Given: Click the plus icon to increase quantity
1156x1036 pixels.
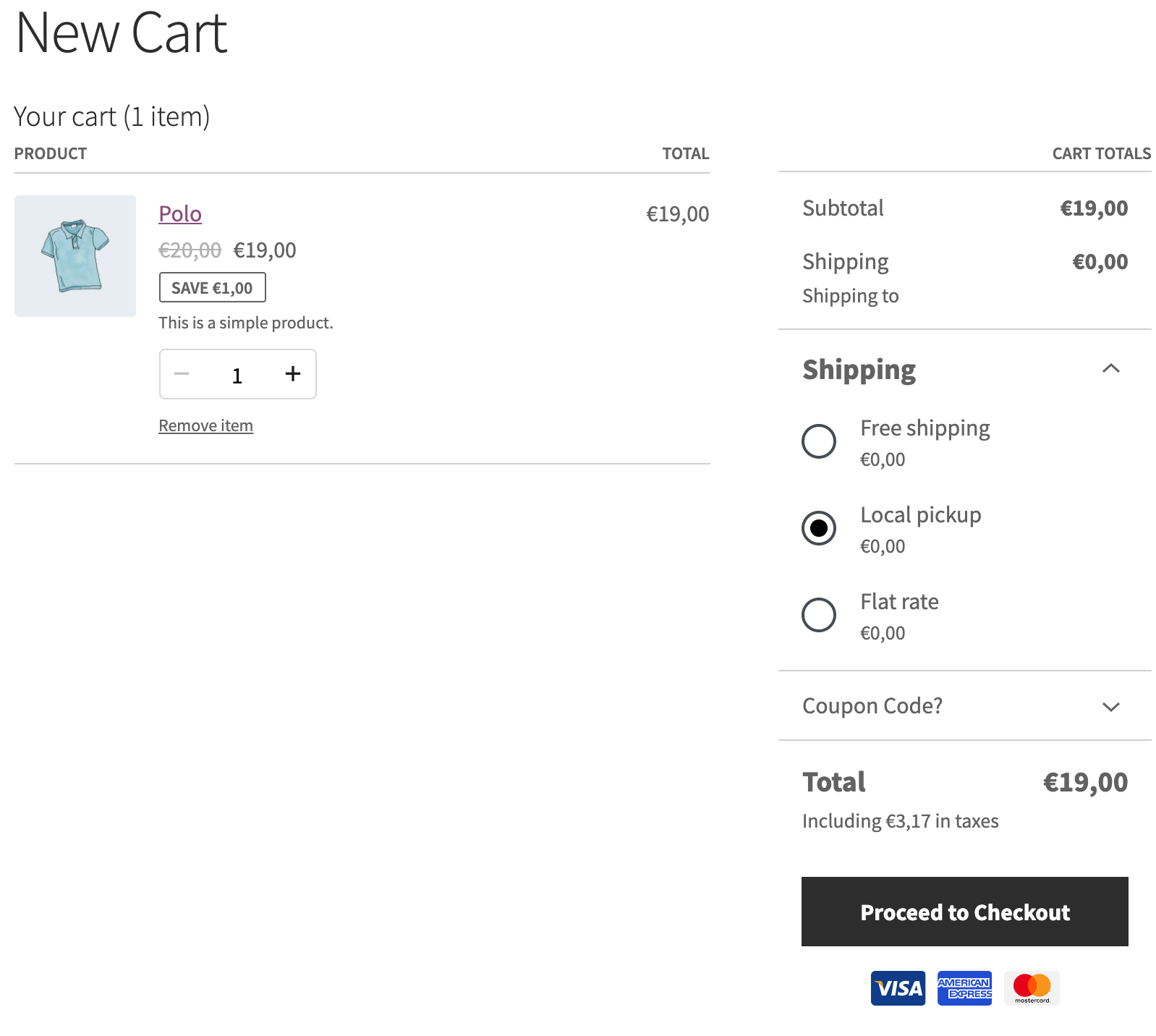Looking at the screenshot, I should point(292,374).
